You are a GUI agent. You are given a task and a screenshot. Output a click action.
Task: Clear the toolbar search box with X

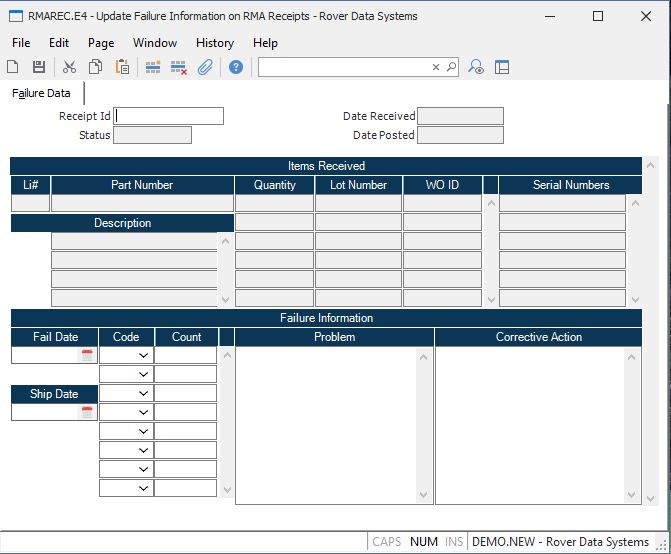pyautogui.click(x=436, y=67)
